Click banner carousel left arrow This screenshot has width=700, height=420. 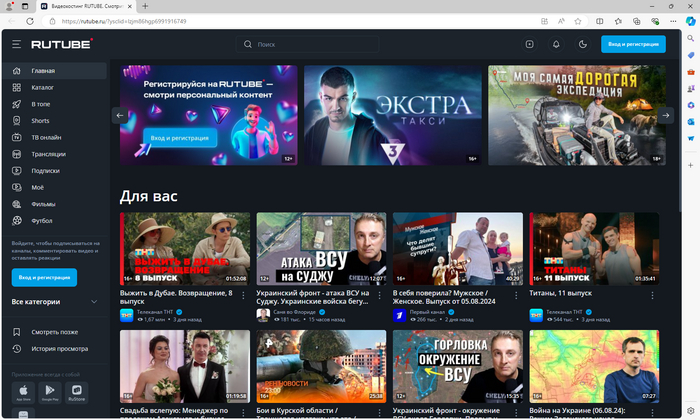pos(120,115)
